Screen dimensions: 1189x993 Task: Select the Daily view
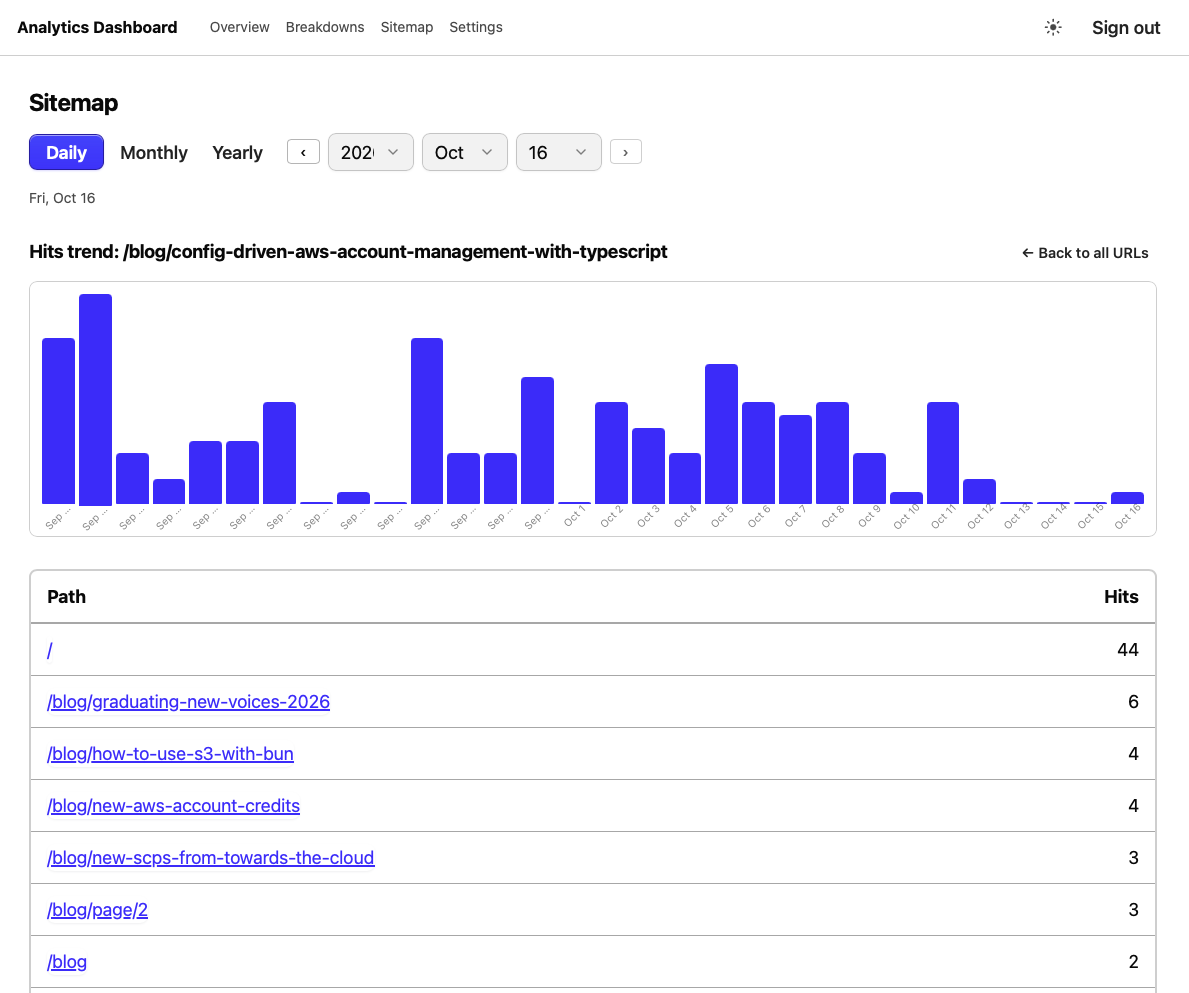[67, 152]
